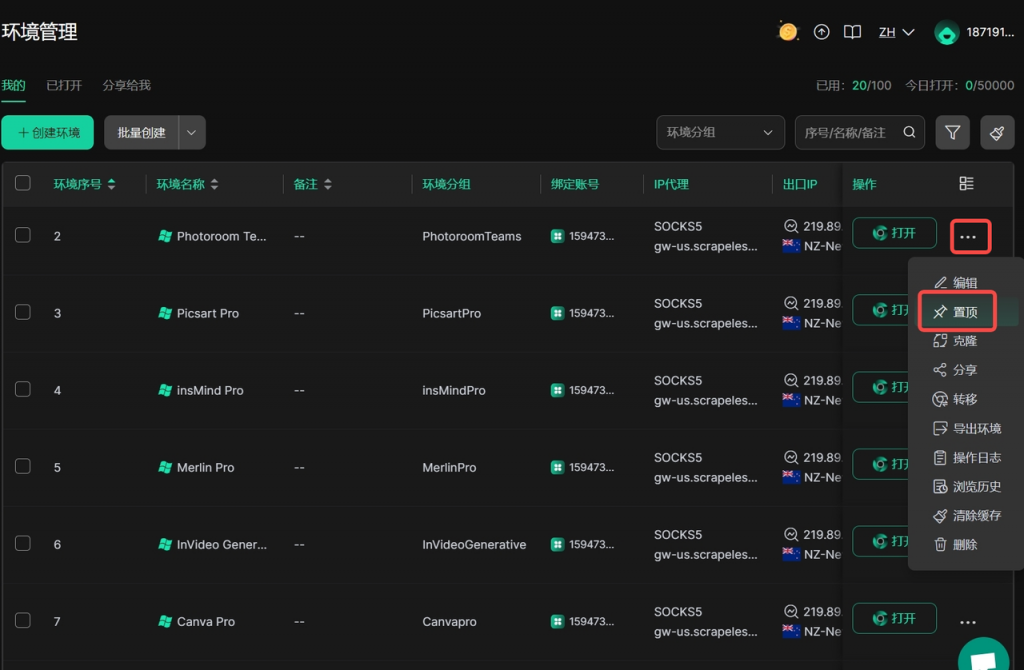The image size is (1024, 670).
Task: Switch to the 我的 tab
Action: pos(13,86)
